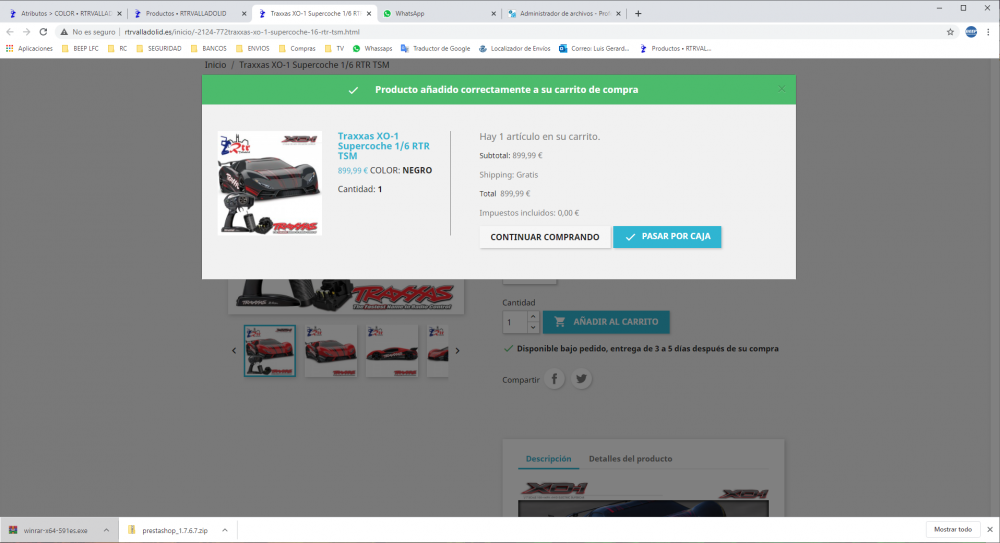
Task: Click PASAR POR CAJA checkout button
Action: (x=667, y=237)
